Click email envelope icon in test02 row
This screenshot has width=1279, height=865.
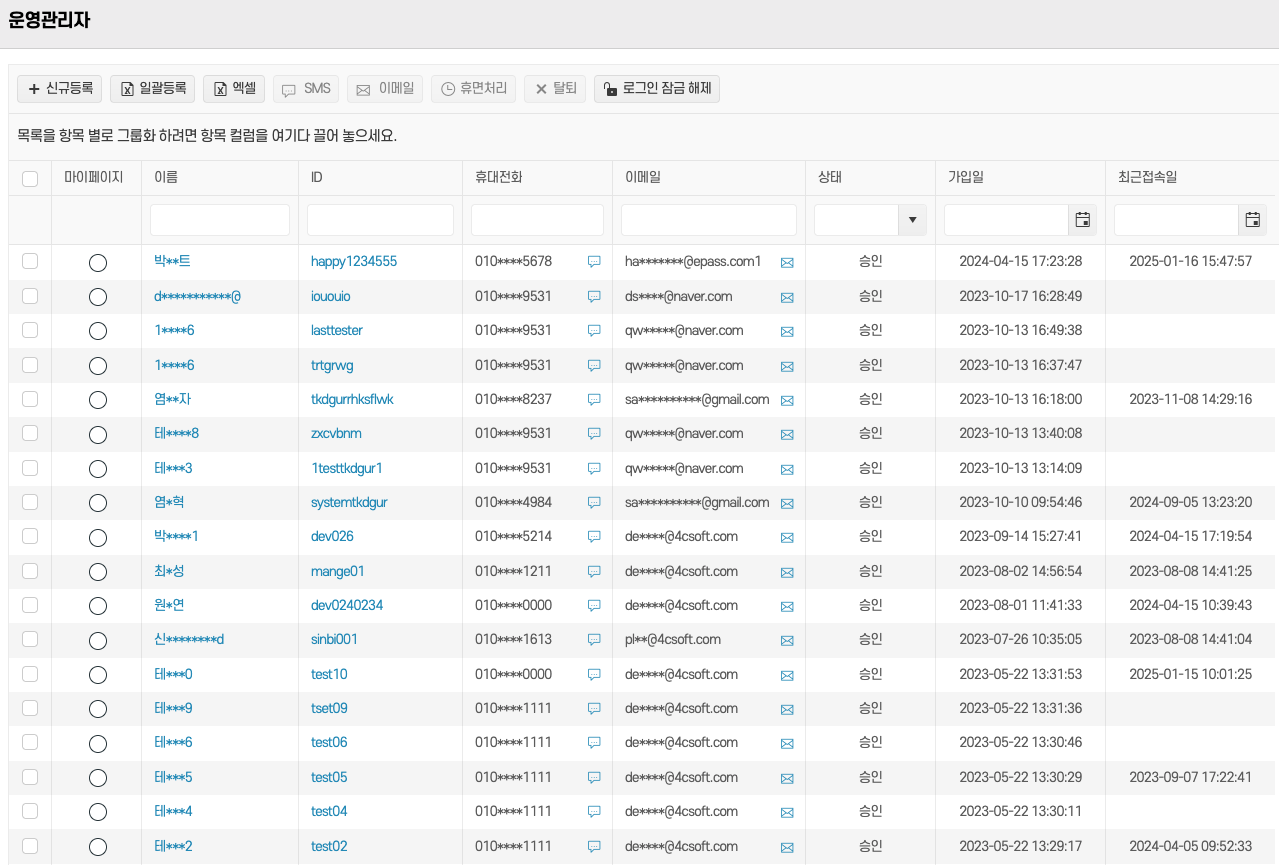tap(787, 847)
